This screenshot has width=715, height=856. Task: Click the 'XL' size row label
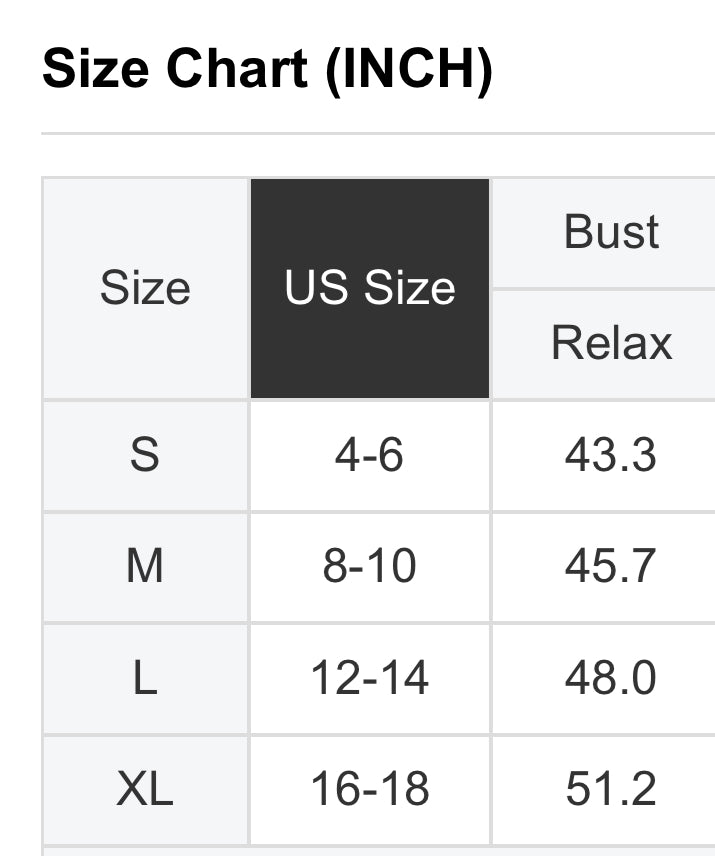point(145,790)
